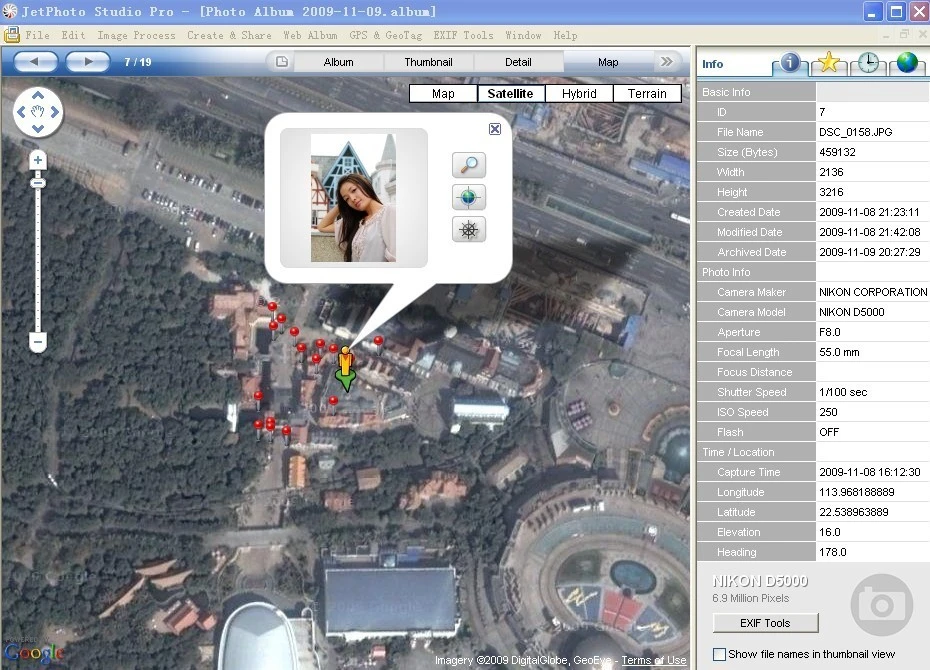Select the Terrain map type
The image size is (930, 670).
pyautogui.click(x=647, y=94)
